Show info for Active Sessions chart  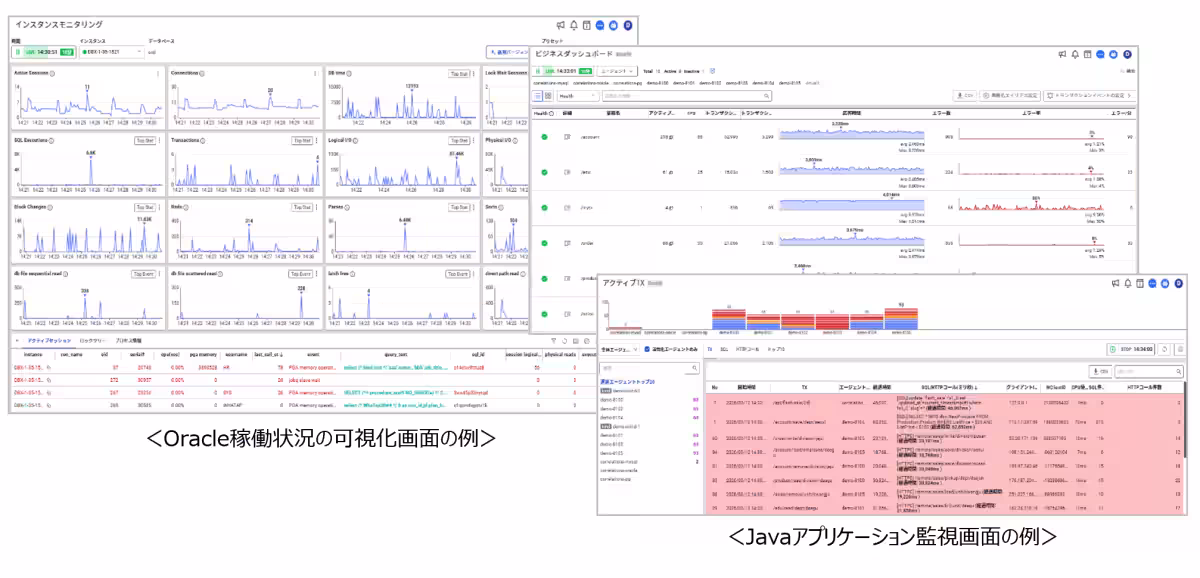[x=52, y=73]
